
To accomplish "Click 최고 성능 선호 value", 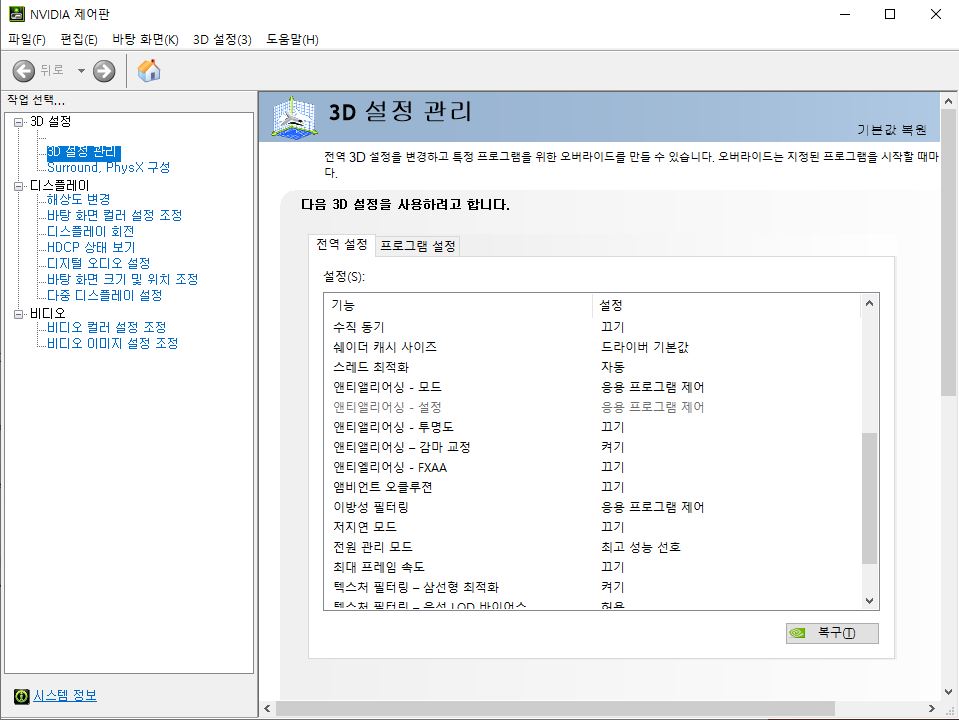I will (640, 547).
